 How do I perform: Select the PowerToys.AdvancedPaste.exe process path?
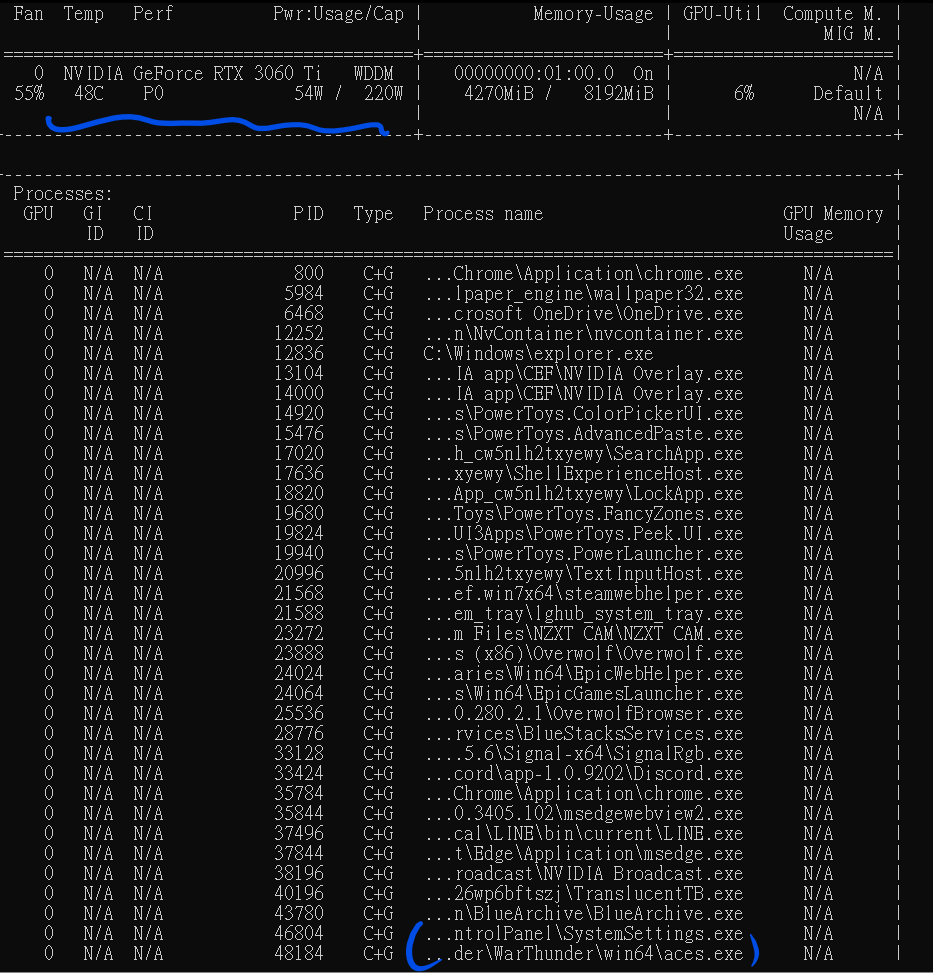coord(584,433)
